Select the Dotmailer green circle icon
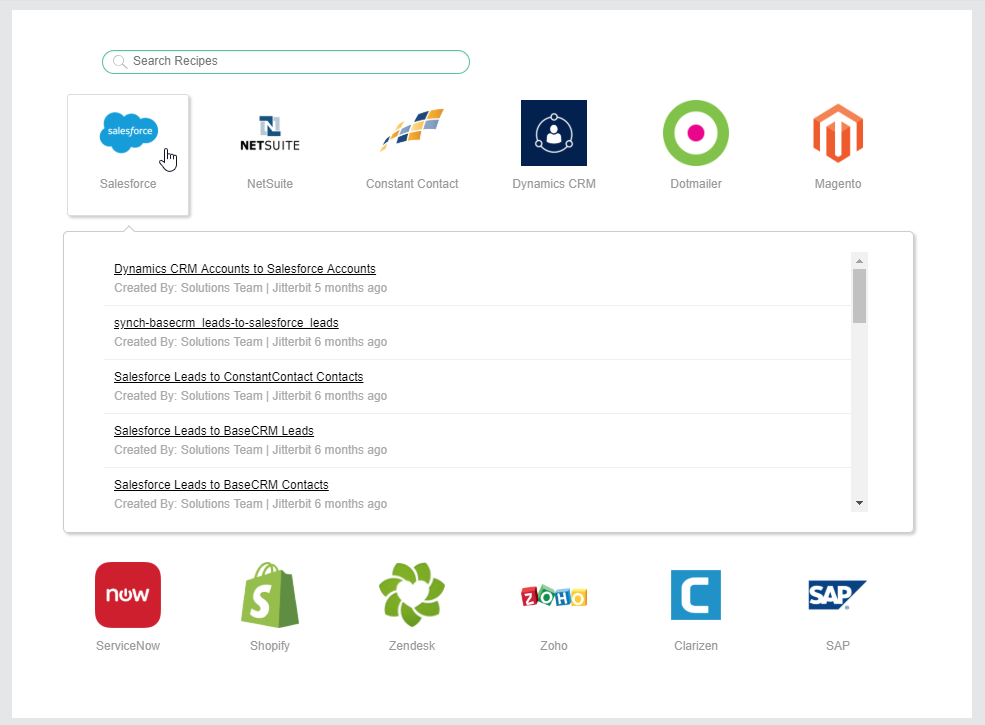This screenshot has height=725, width=985. point(696,133)
